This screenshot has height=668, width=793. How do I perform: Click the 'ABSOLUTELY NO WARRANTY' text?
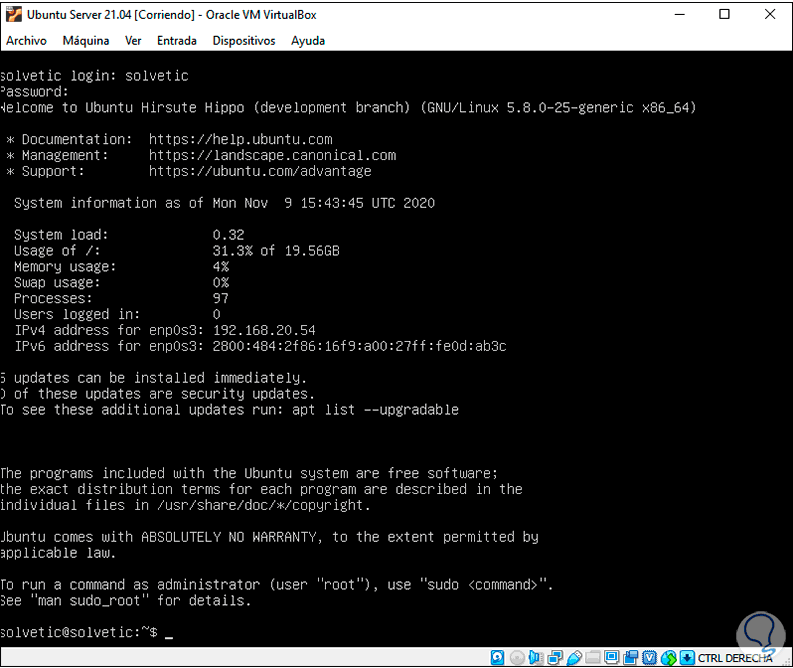coord(229,537)
